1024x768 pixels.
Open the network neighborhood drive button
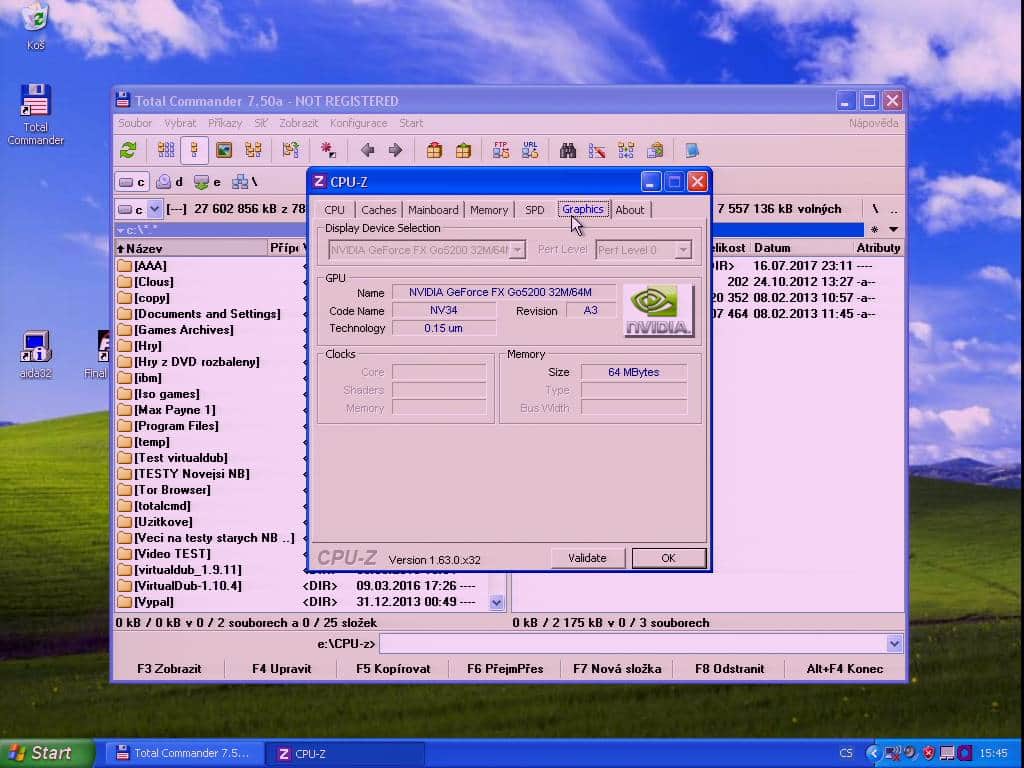pyautogui.click(x=245, y=182)
